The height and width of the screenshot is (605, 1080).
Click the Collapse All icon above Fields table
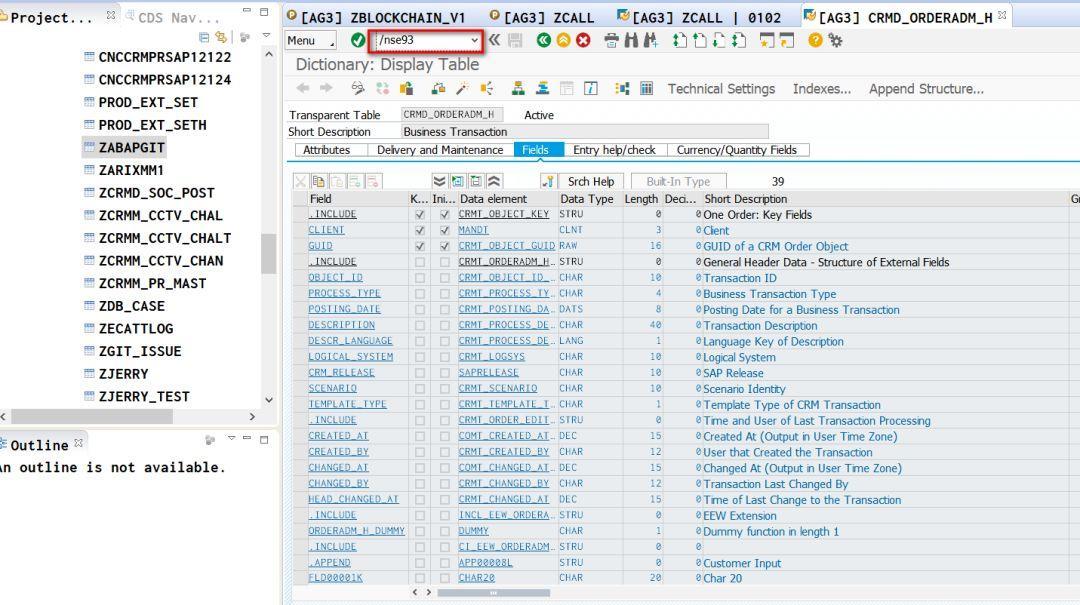click(x=494, y=181)
